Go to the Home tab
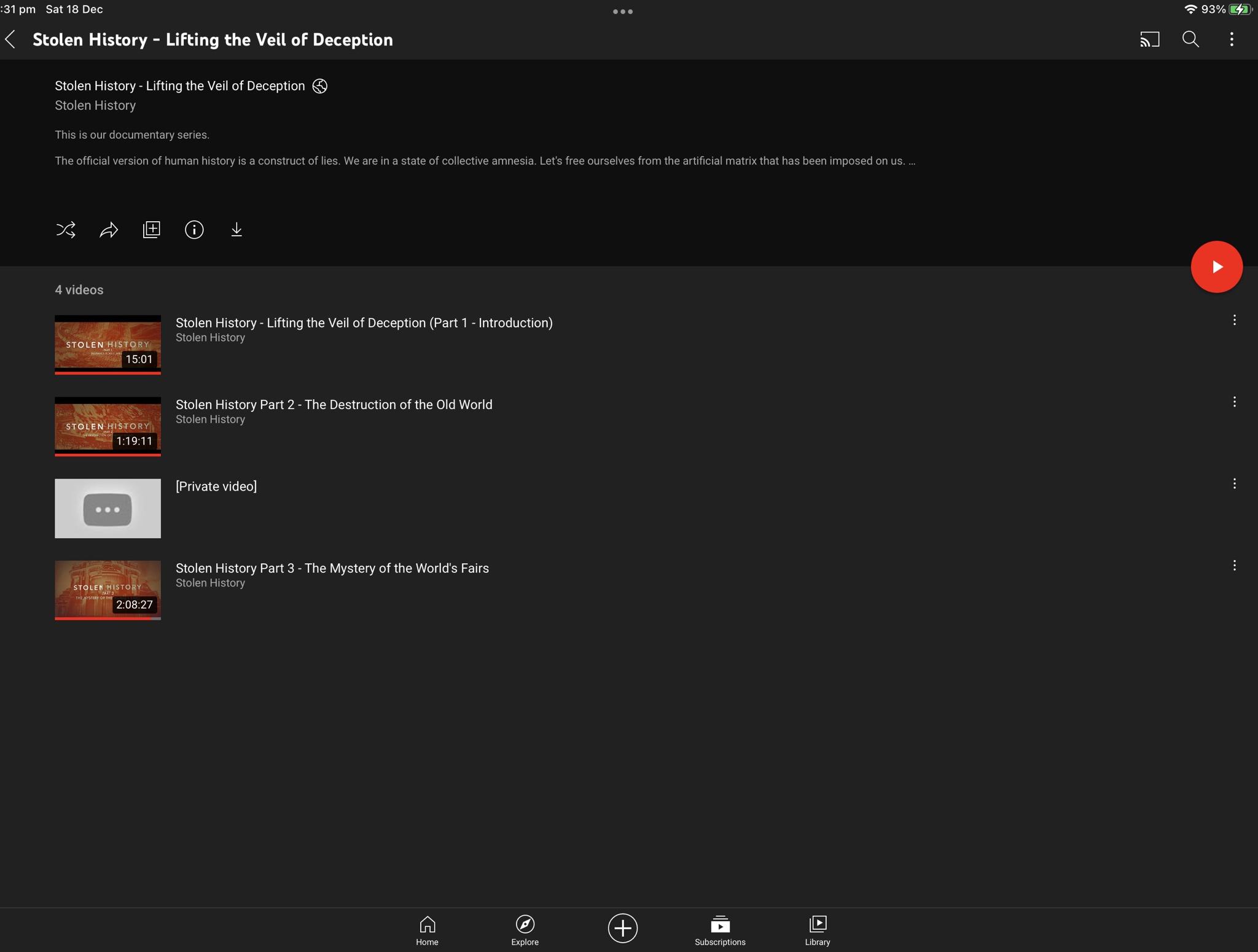Image resolution: width=1258 pixels, height=952 pixels. [x=427, y=930]
